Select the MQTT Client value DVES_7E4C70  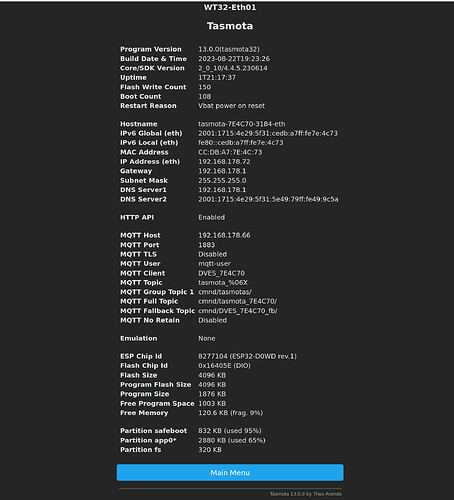221,273
